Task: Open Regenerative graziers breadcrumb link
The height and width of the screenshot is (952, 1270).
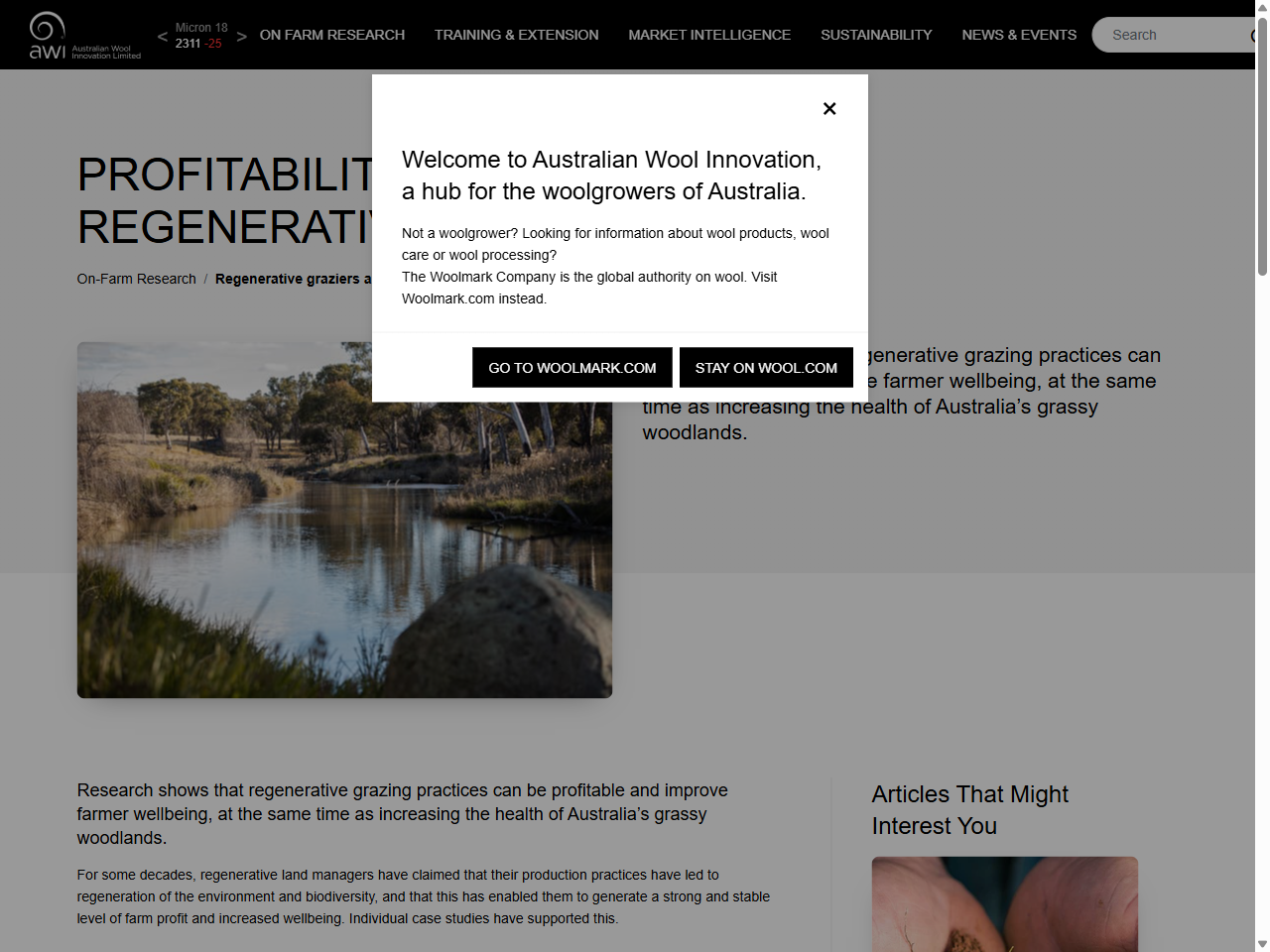Action: click(x=294, y=279)
